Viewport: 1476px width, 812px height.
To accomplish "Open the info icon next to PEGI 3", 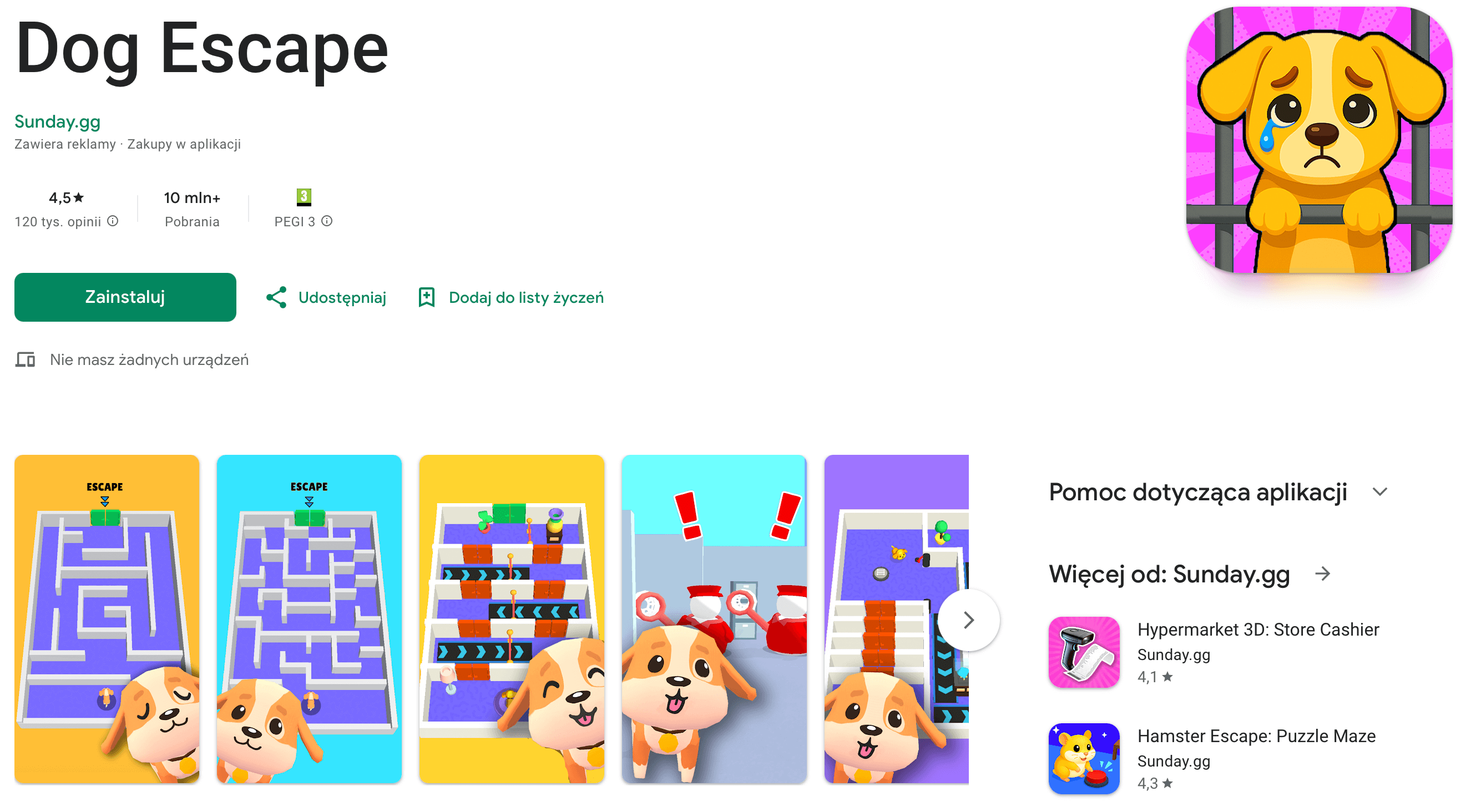I will 327,221.
